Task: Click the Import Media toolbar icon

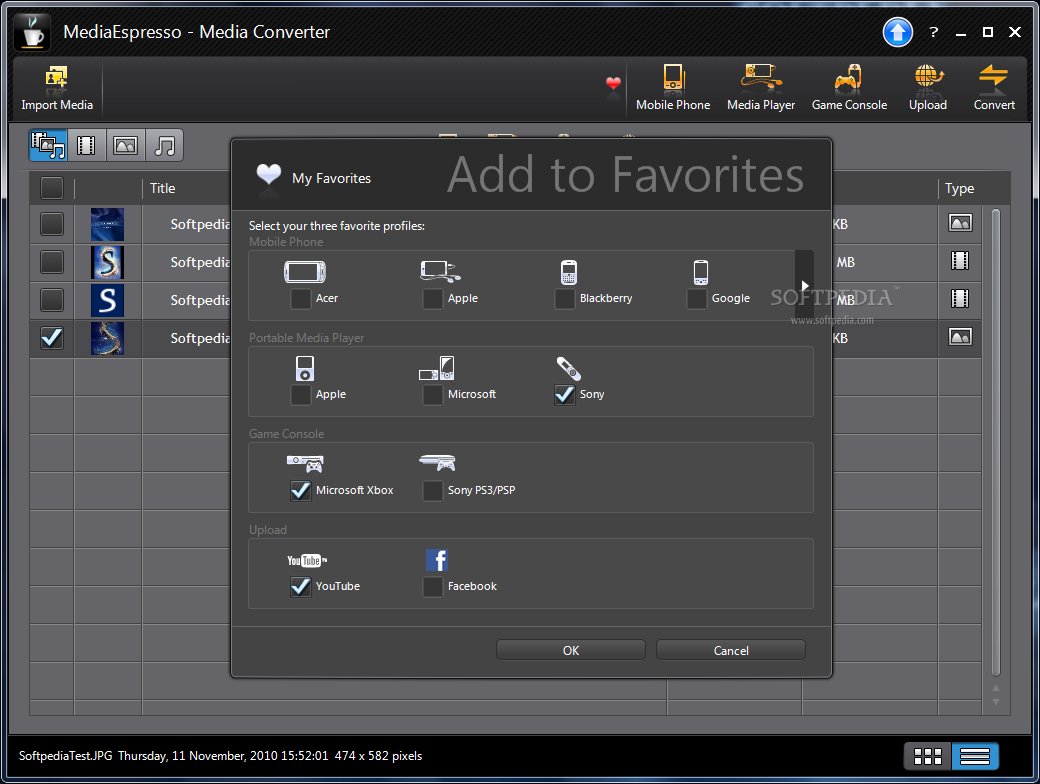Action: [x=56, y=78]
